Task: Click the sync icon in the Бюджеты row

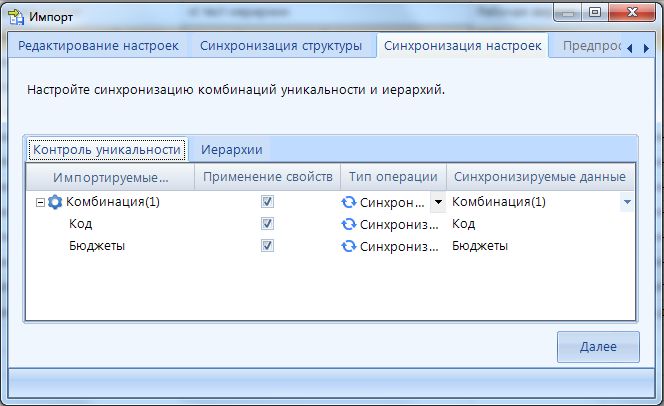Action: [349, 245]
